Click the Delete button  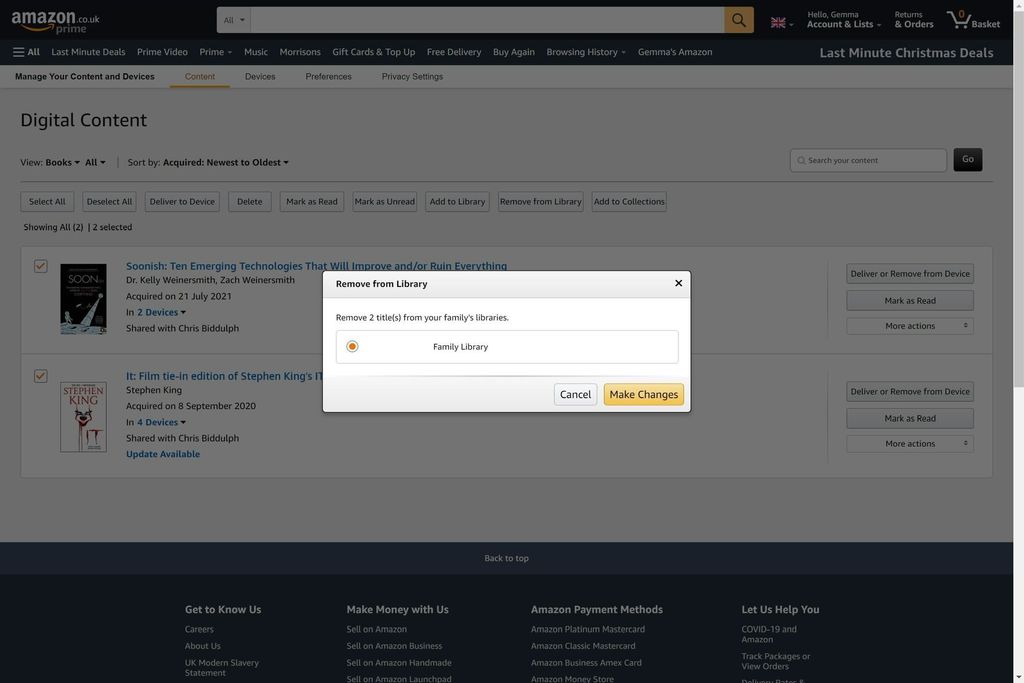249,201
